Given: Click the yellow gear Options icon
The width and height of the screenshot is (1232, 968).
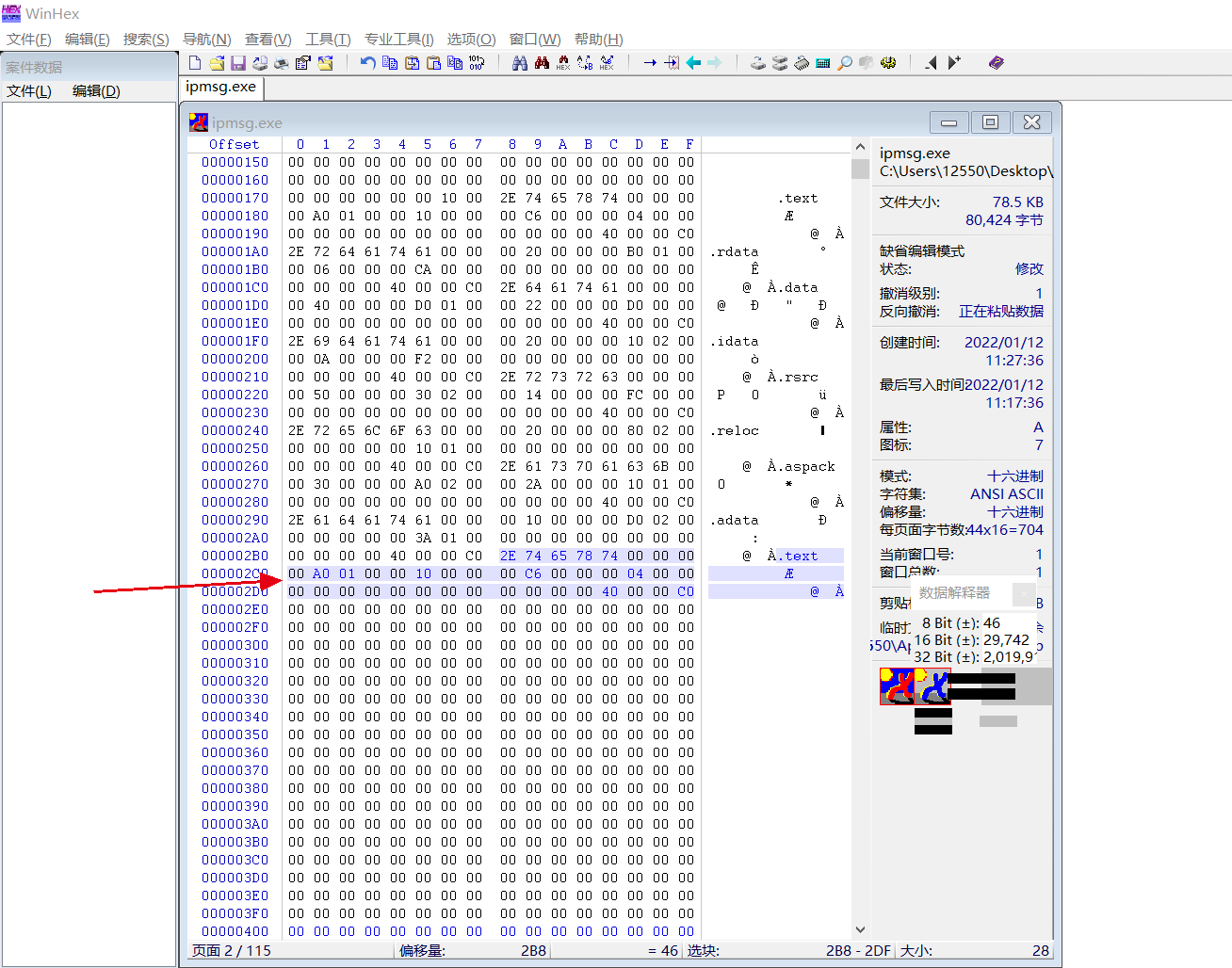Looking at the screenshot, I should pos(887,63).
